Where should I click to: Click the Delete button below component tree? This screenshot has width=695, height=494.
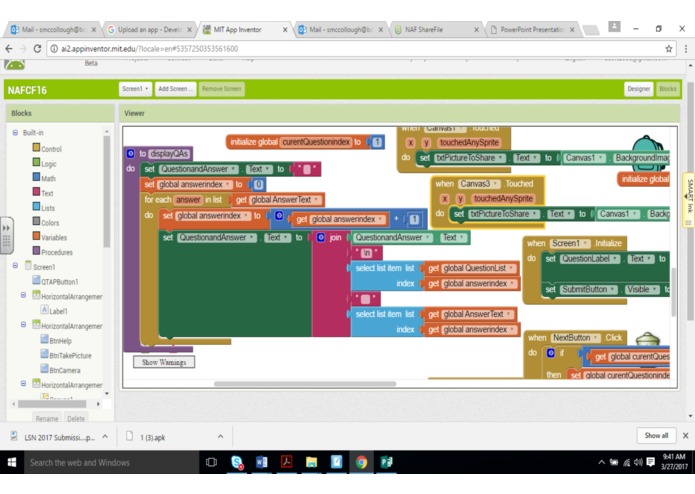[x=76, y=418]
